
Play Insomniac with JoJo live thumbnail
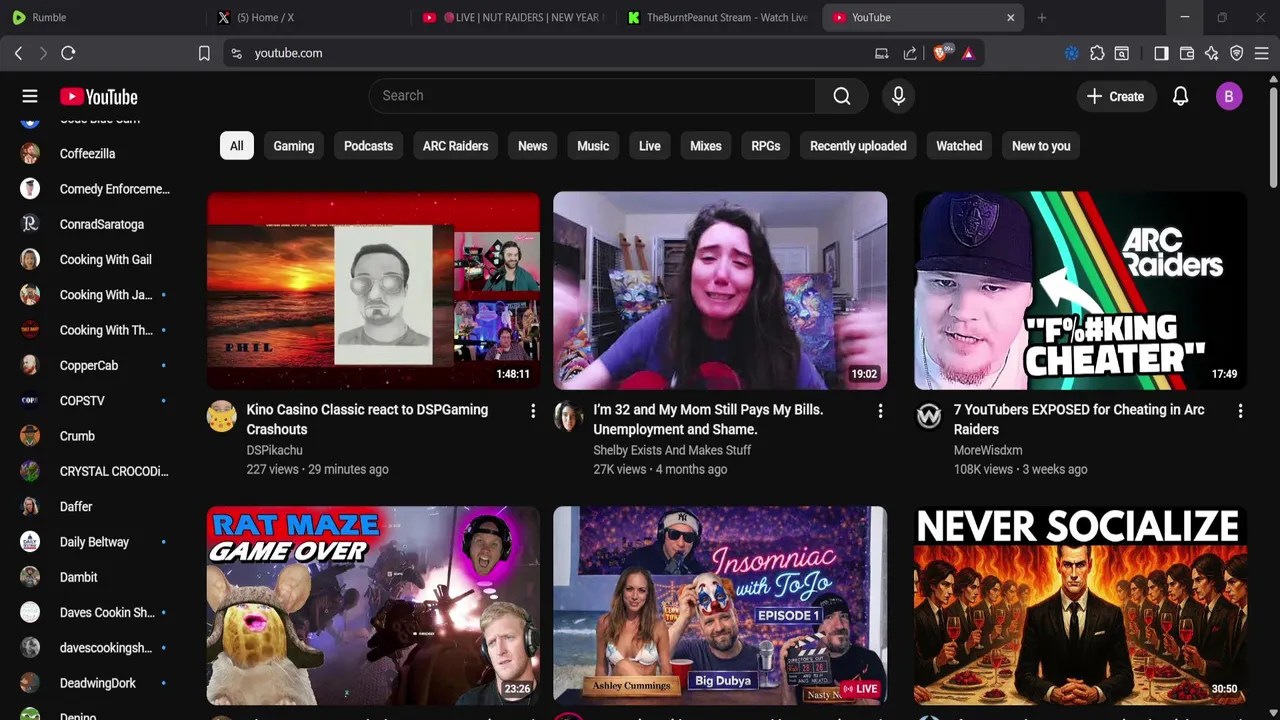coord(720,605)
